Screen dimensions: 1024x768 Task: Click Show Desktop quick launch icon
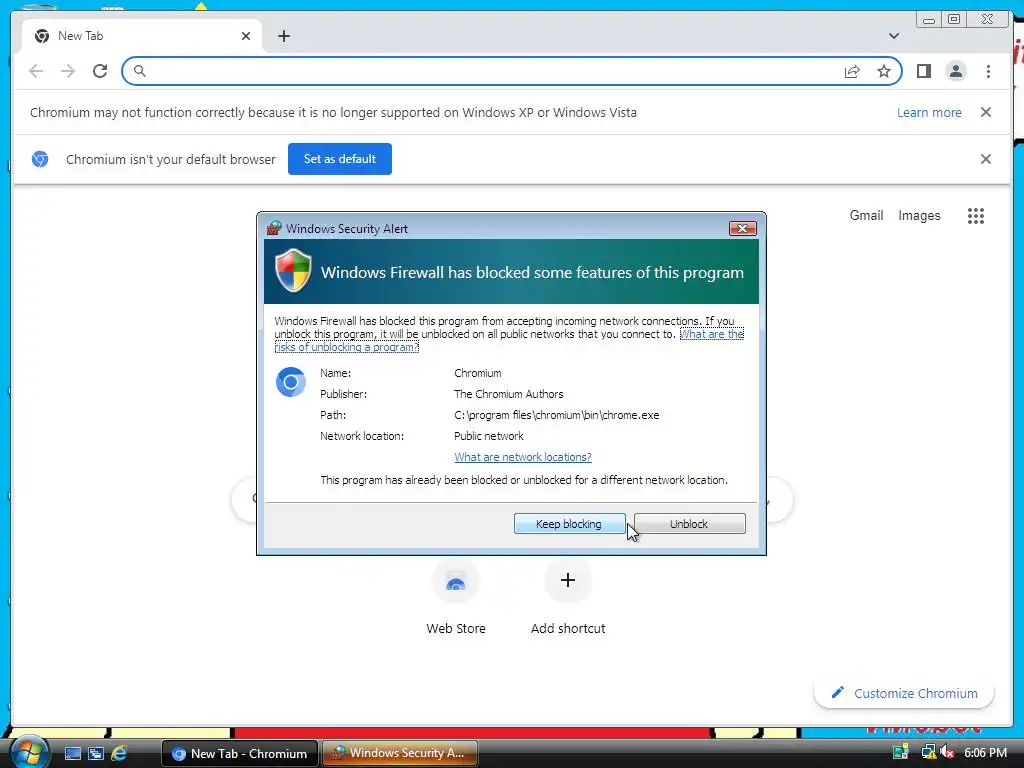72,754
